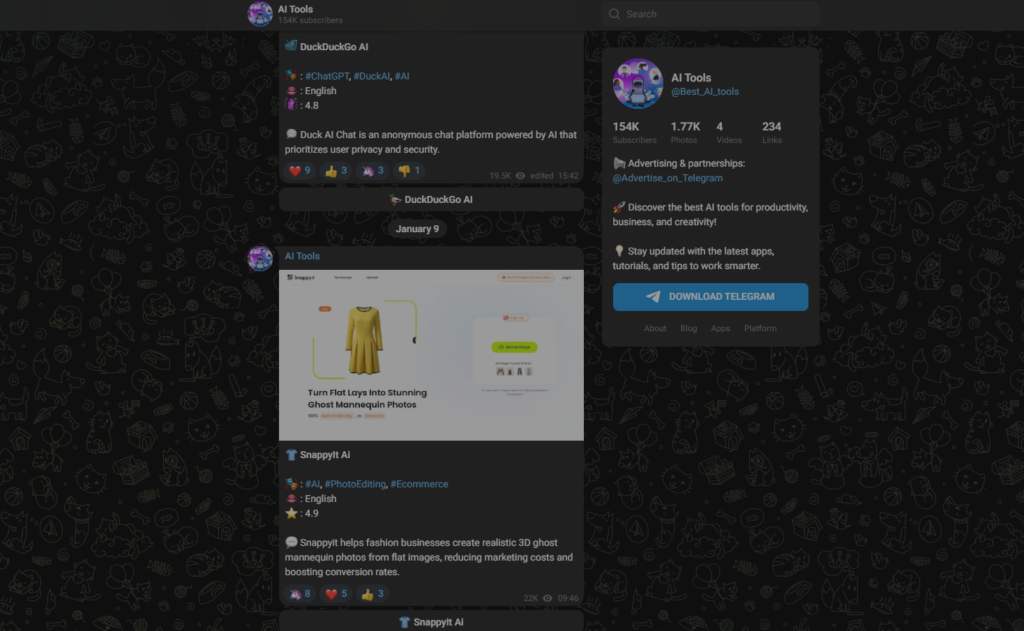Image resolution: width=1024 pixels, height=631 pixels.
Task: Click AI Tools avatar beside SnappyIt post
Action: pos(260,259)
